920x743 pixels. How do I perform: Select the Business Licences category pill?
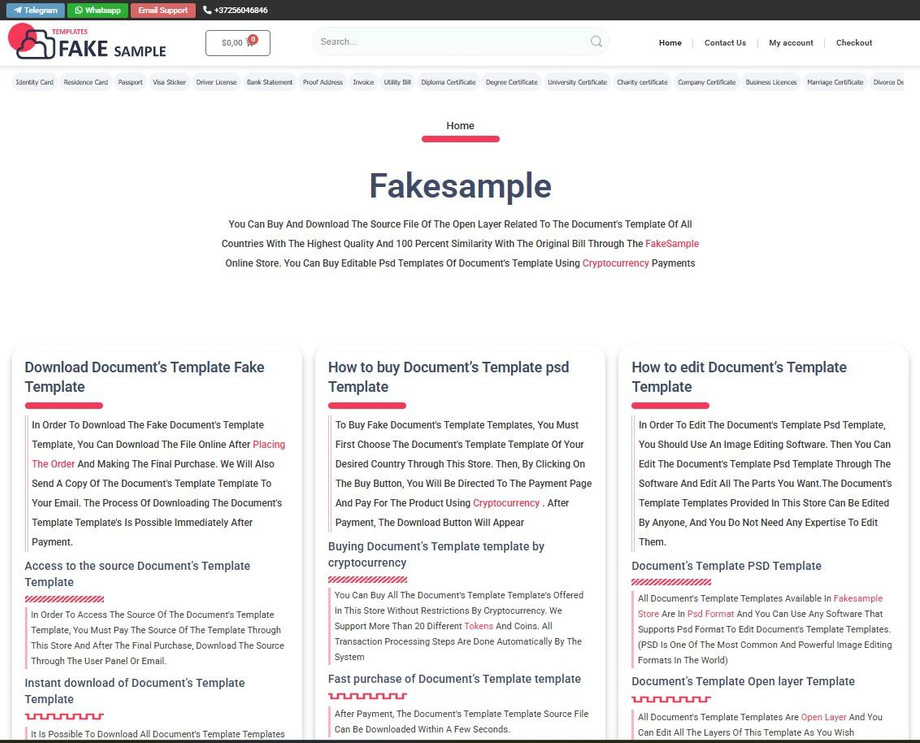771,82
